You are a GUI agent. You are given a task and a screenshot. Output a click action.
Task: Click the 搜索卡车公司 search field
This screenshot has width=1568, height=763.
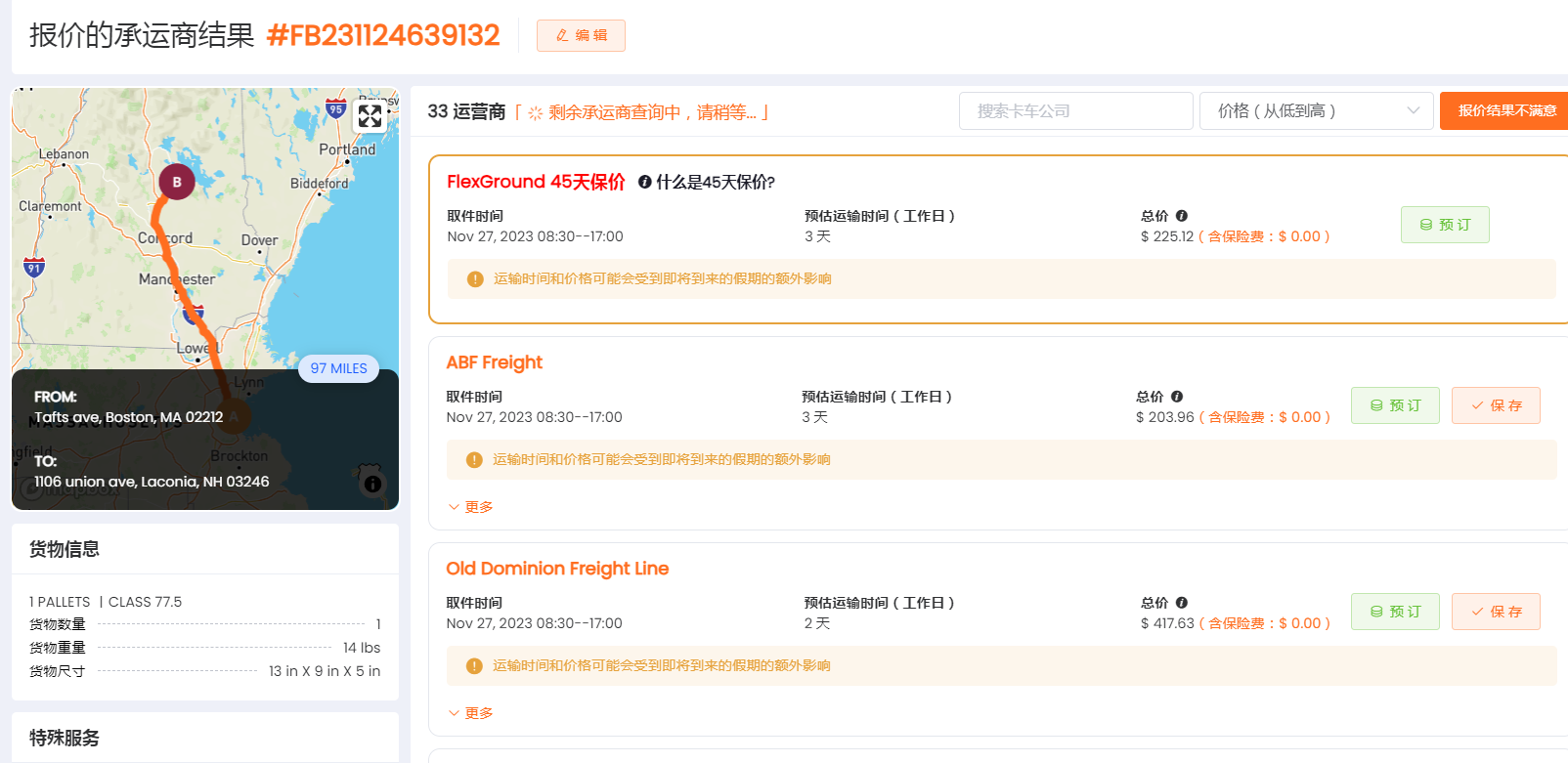coord(1075,111)
